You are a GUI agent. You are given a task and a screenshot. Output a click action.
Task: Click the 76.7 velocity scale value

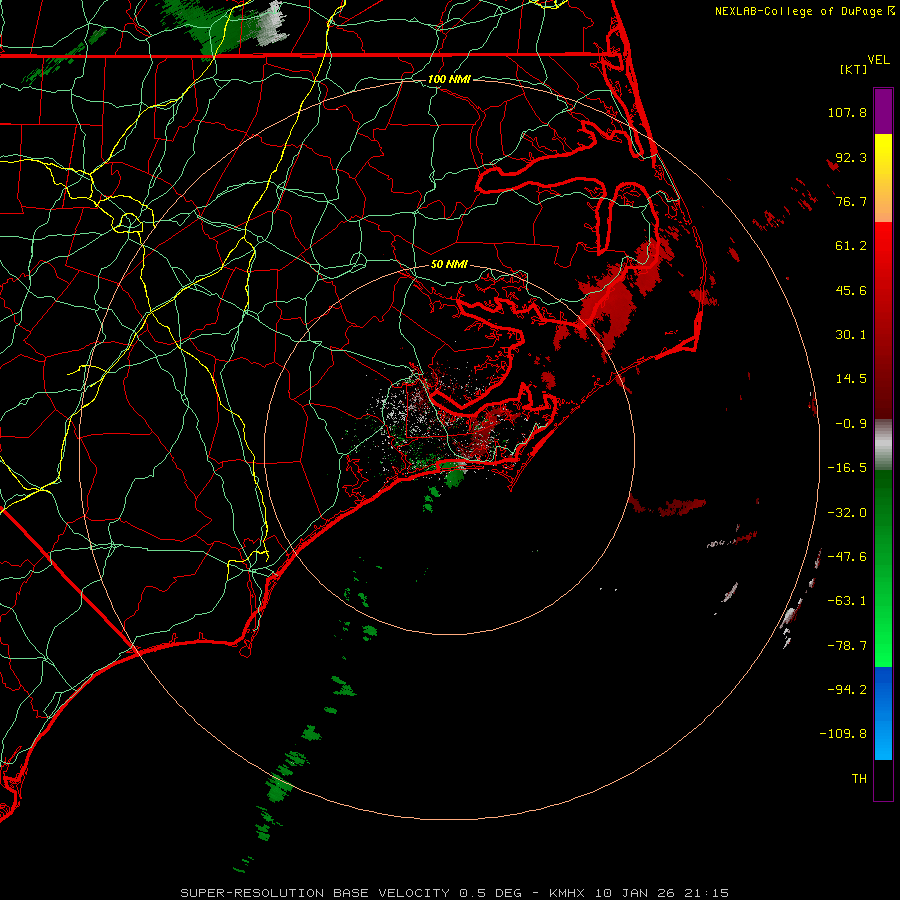tap(851, 201)
